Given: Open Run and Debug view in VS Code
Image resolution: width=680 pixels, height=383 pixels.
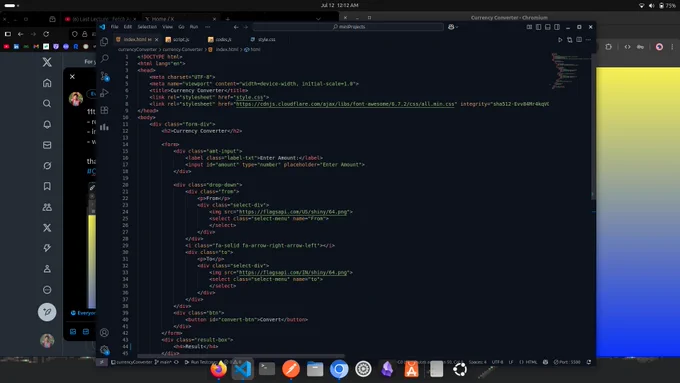Looking at the screenshot, I should [x=105, y=93].
